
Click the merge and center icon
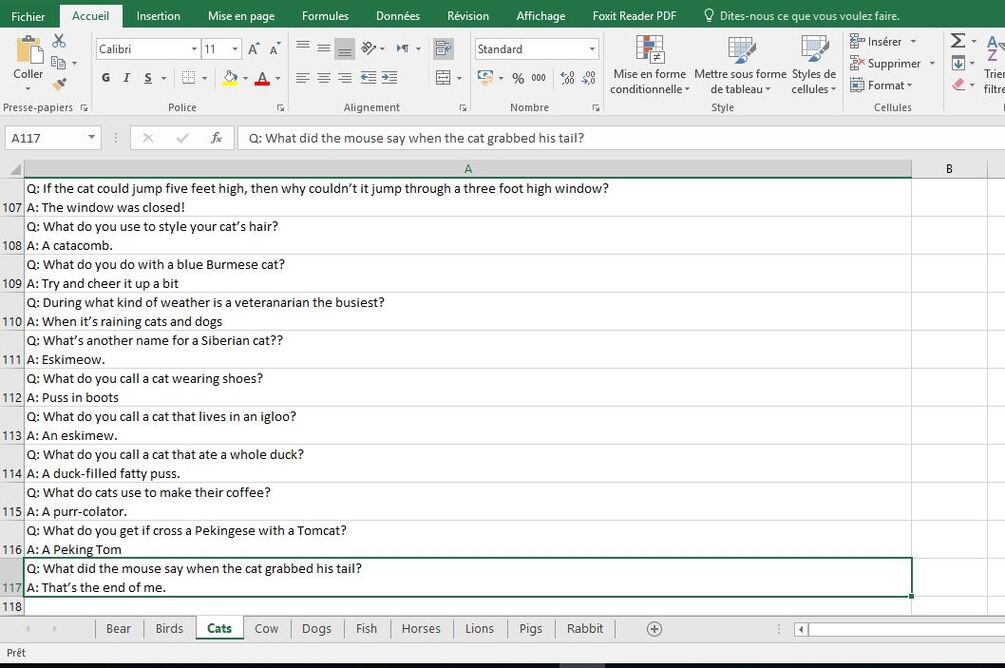[443, 78]
